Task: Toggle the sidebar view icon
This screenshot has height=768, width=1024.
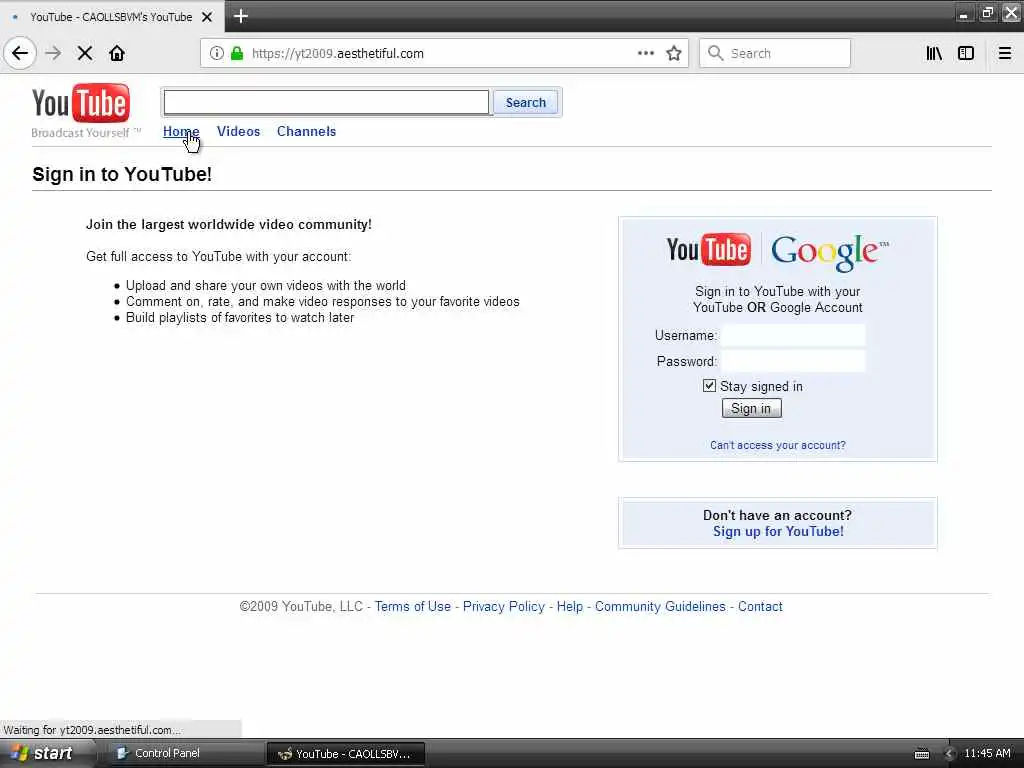Action: pos(965,53)
